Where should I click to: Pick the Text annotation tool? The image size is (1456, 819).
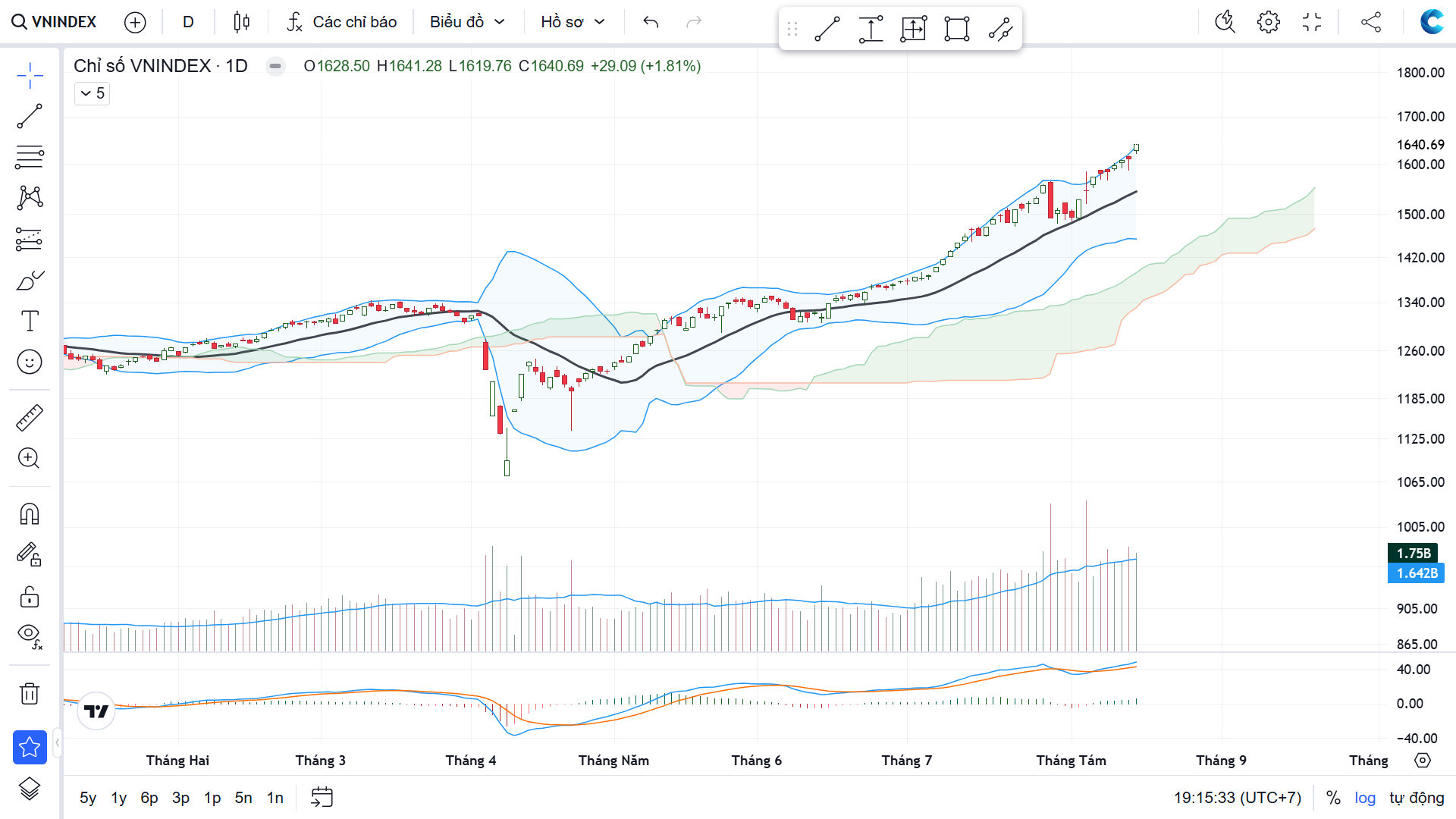(30, 321)
